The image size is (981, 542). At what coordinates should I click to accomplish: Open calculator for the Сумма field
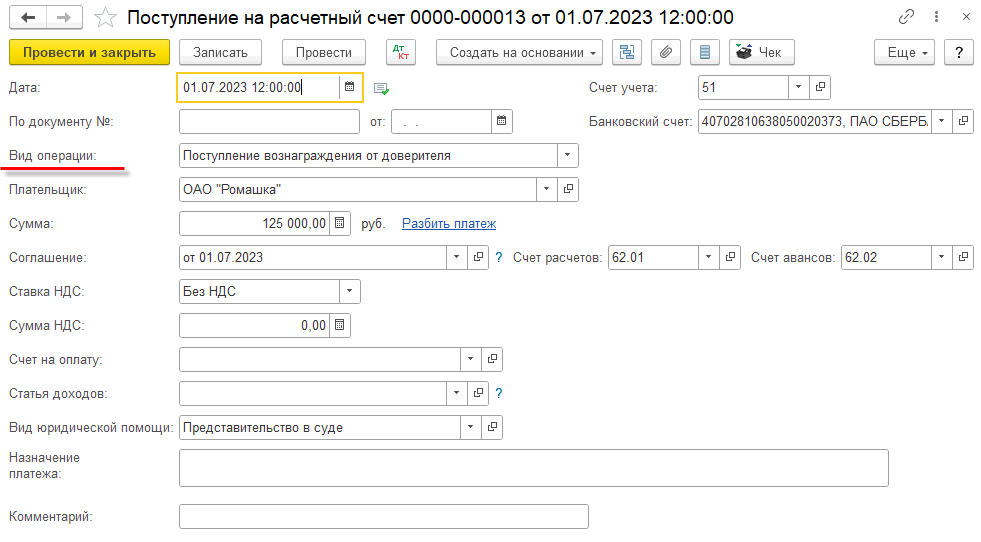tap(340, 224)
